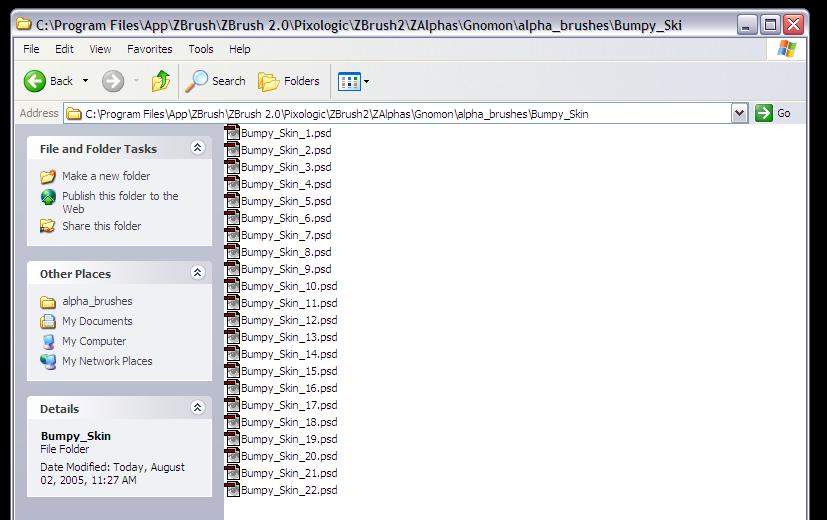Click the address bar path field
827x520 pixels.
click(x=400, y=113)
